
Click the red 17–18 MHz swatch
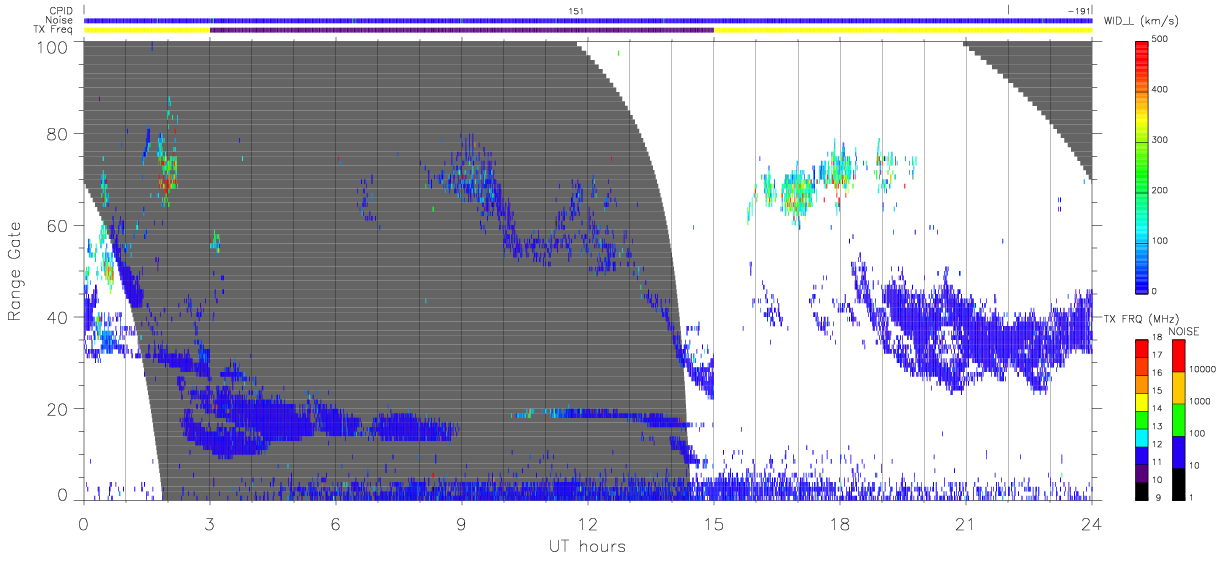click(1144, 348)
